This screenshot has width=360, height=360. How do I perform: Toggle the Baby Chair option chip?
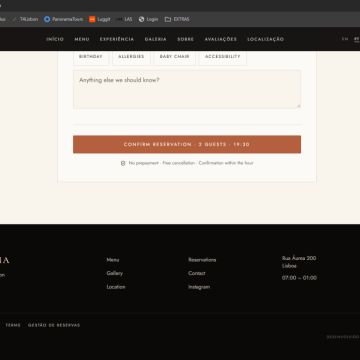pos(175,57)
